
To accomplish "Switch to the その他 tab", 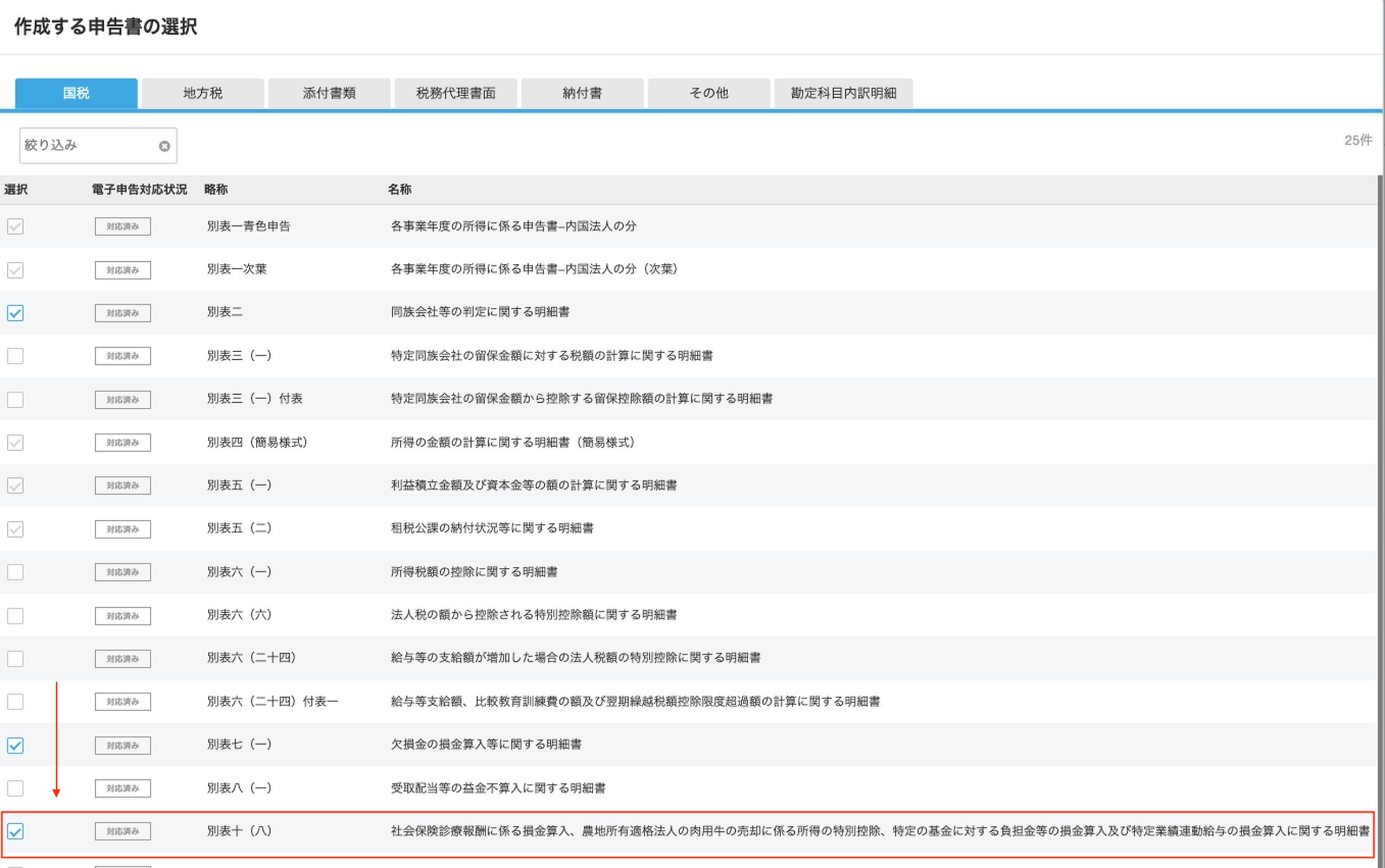I will pyautogui.click(x=709, y=93).
